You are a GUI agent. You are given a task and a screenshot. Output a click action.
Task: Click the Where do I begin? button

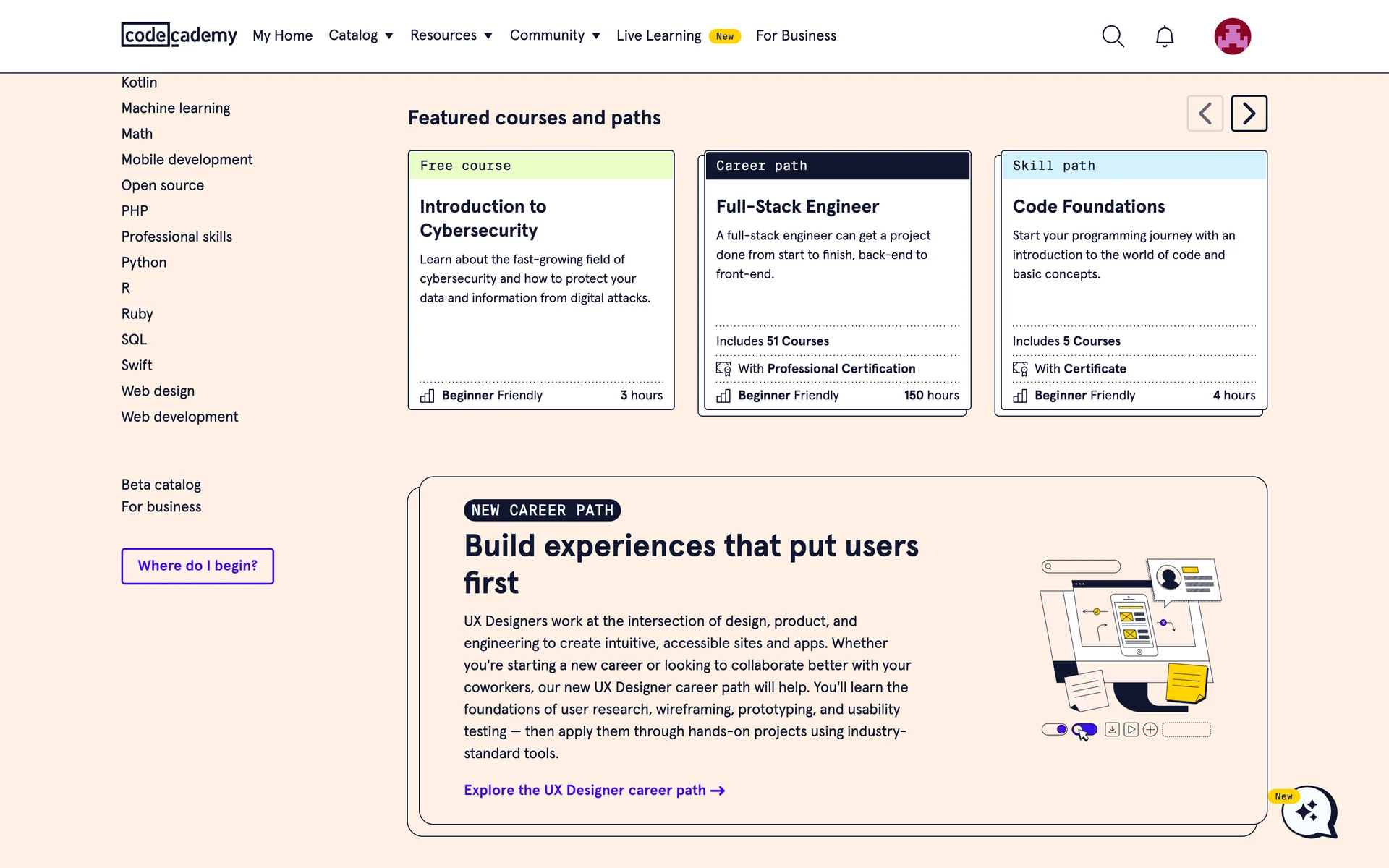[x=197, y=566]
